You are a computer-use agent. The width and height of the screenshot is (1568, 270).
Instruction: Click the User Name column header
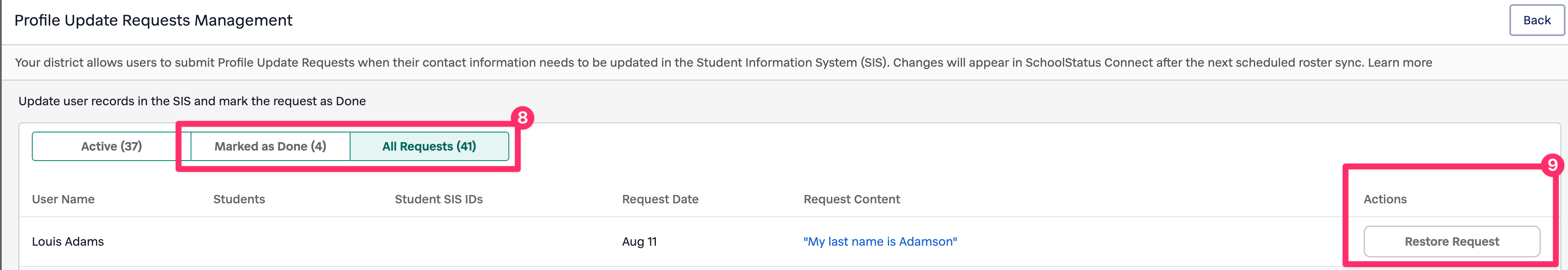[x=63, y=199]
